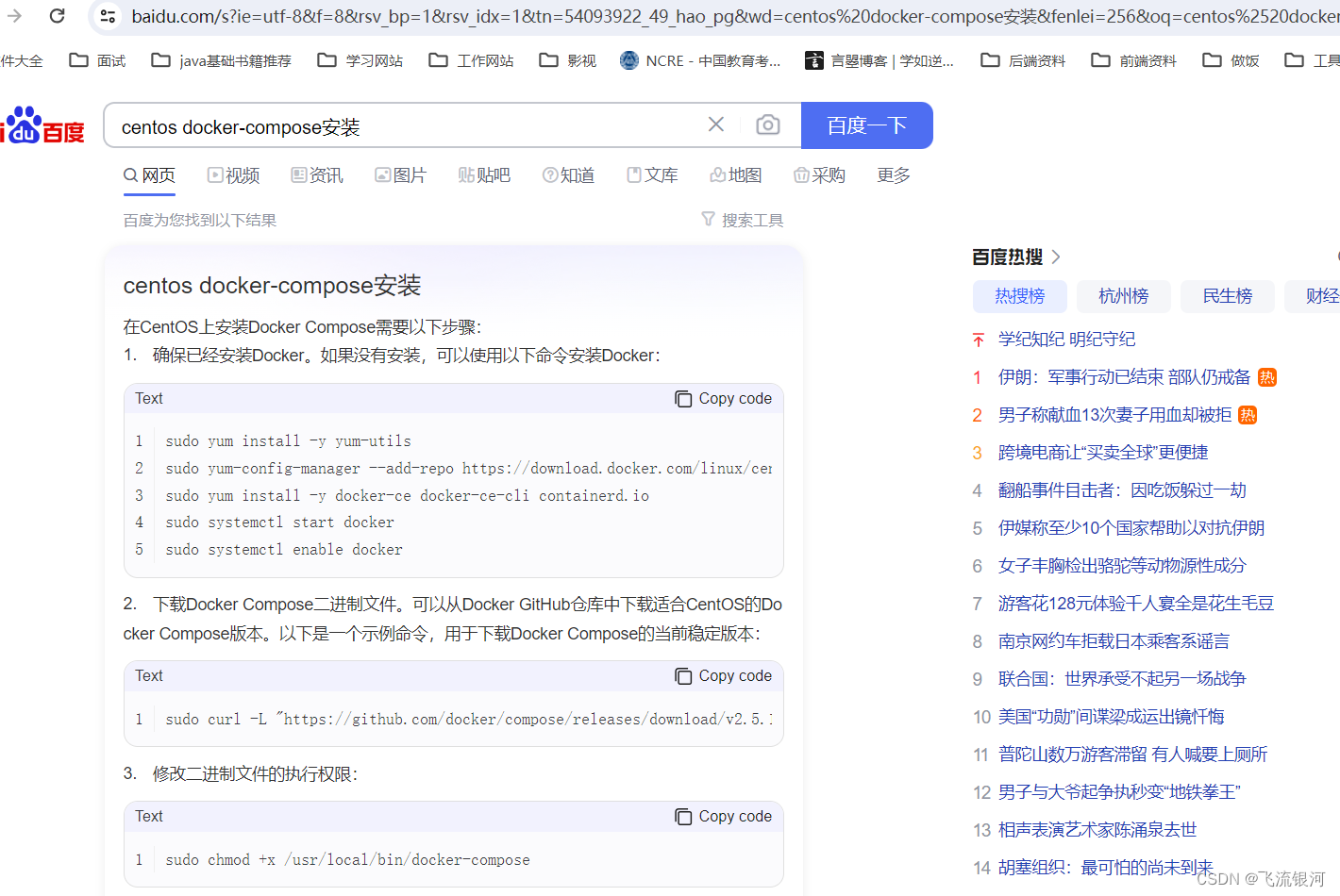Open hot topic 跨境电商让"买全球"更便捷
The image size is (1340, 896).
[1103, 453]
